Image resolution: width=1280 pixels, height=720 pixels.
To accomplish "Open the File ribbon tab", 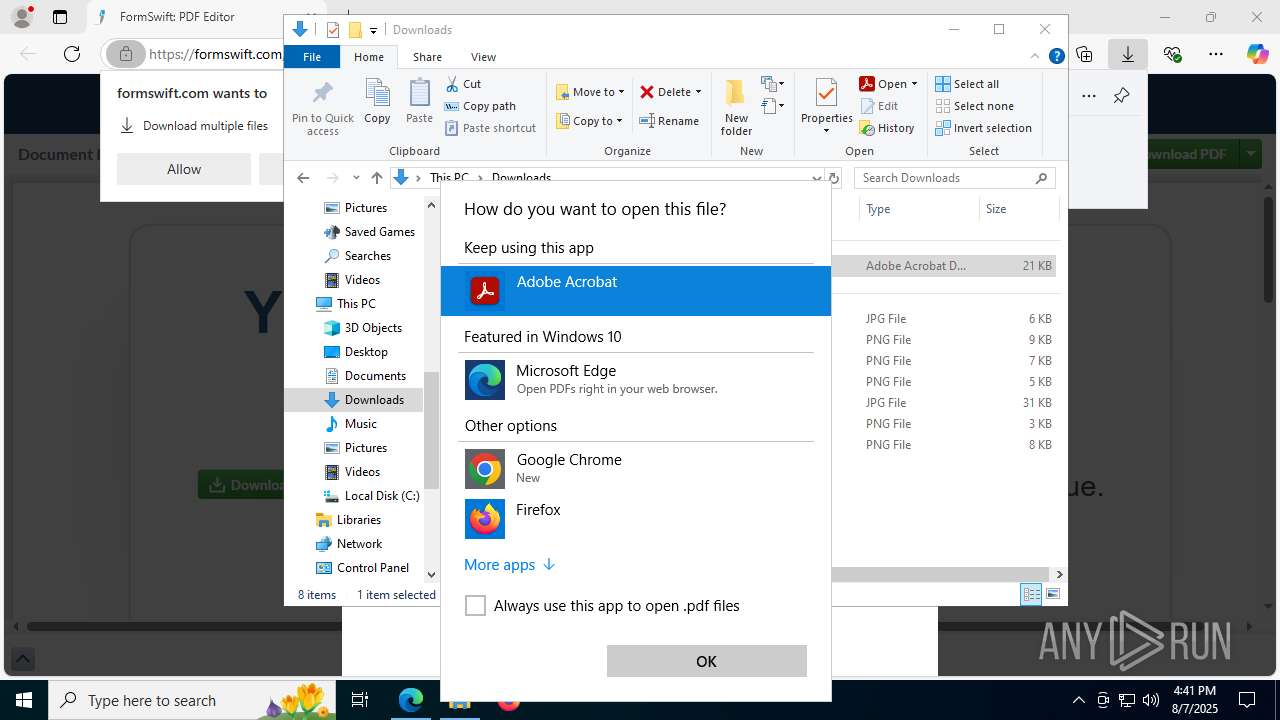I will coord(312,57).
